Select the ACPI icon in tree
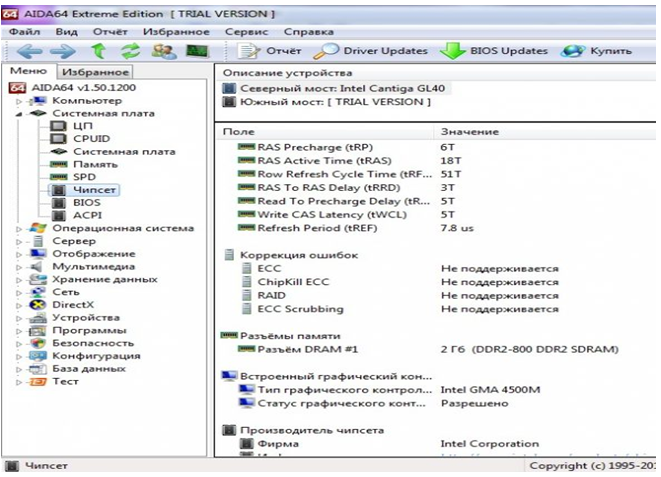This screenshot has height=477, width=661. click(59, 215)
